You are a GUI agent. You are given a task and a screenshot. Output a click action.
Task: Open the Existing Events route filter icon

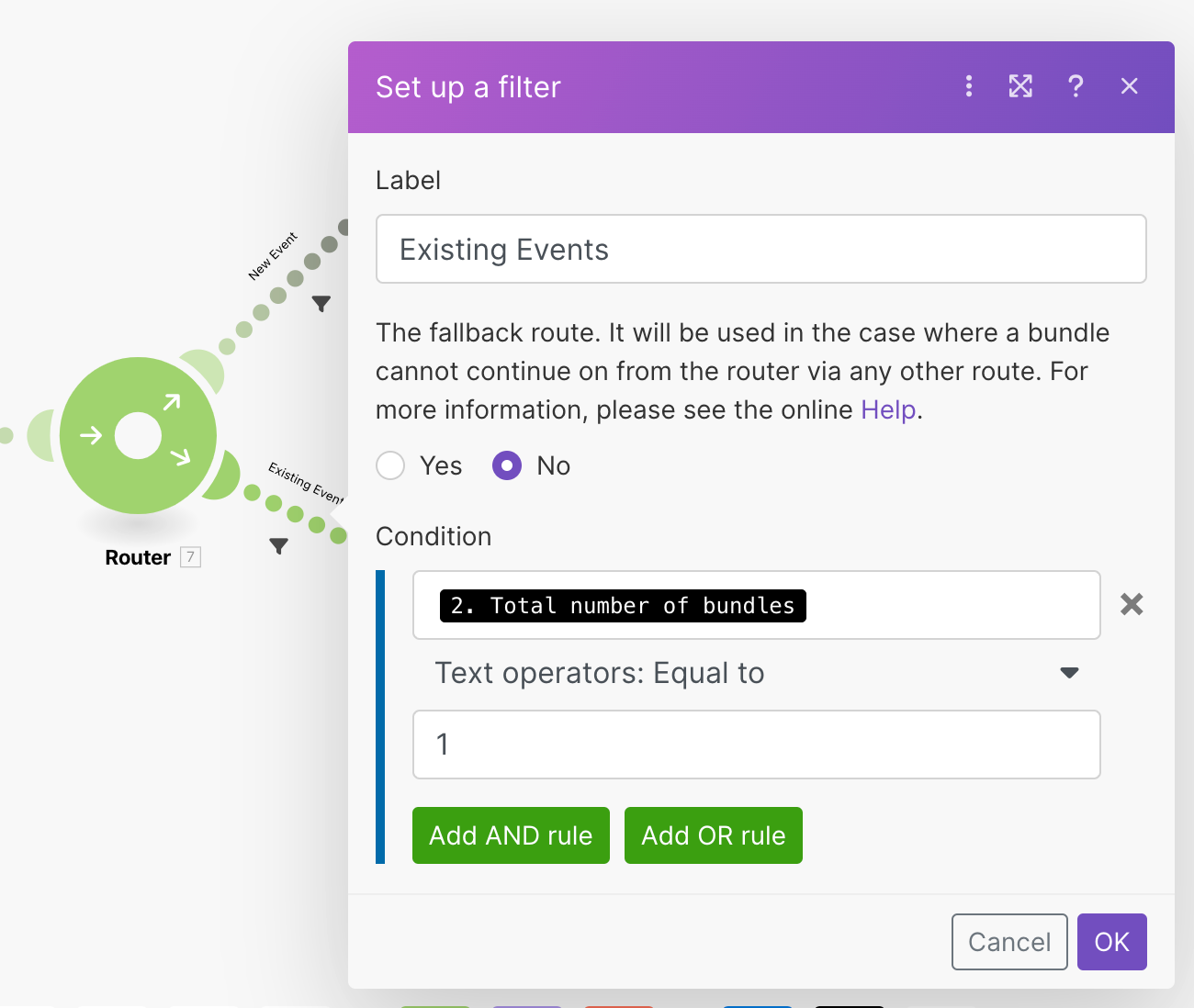point(279,545)
